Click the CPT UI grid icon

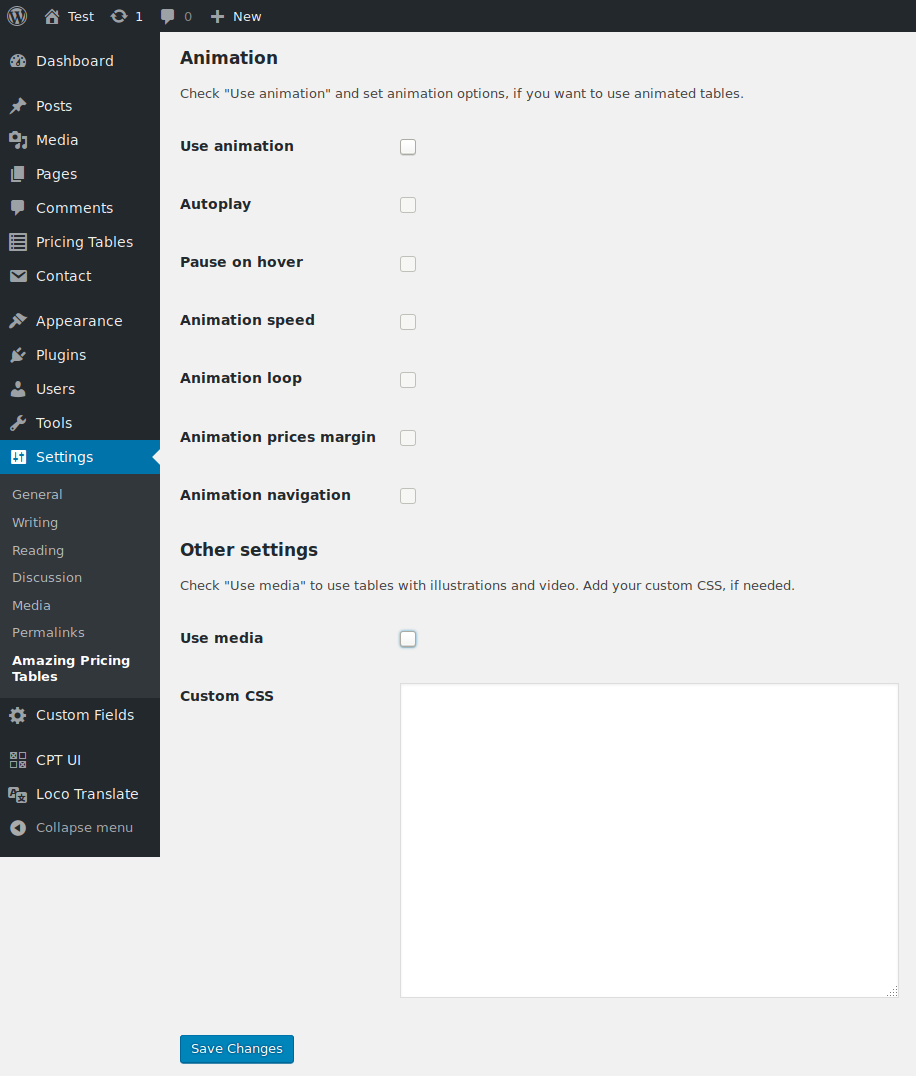(x=19, y=760)
